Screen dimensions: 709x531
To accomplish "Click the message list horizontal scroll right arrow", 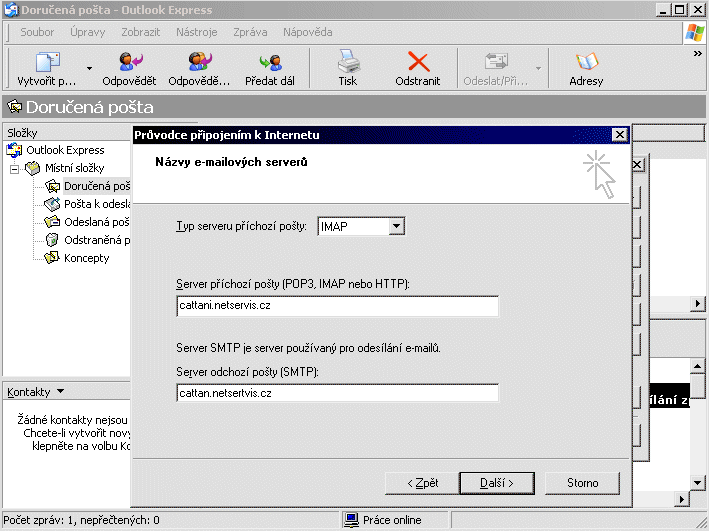I will tap(697, 303).
